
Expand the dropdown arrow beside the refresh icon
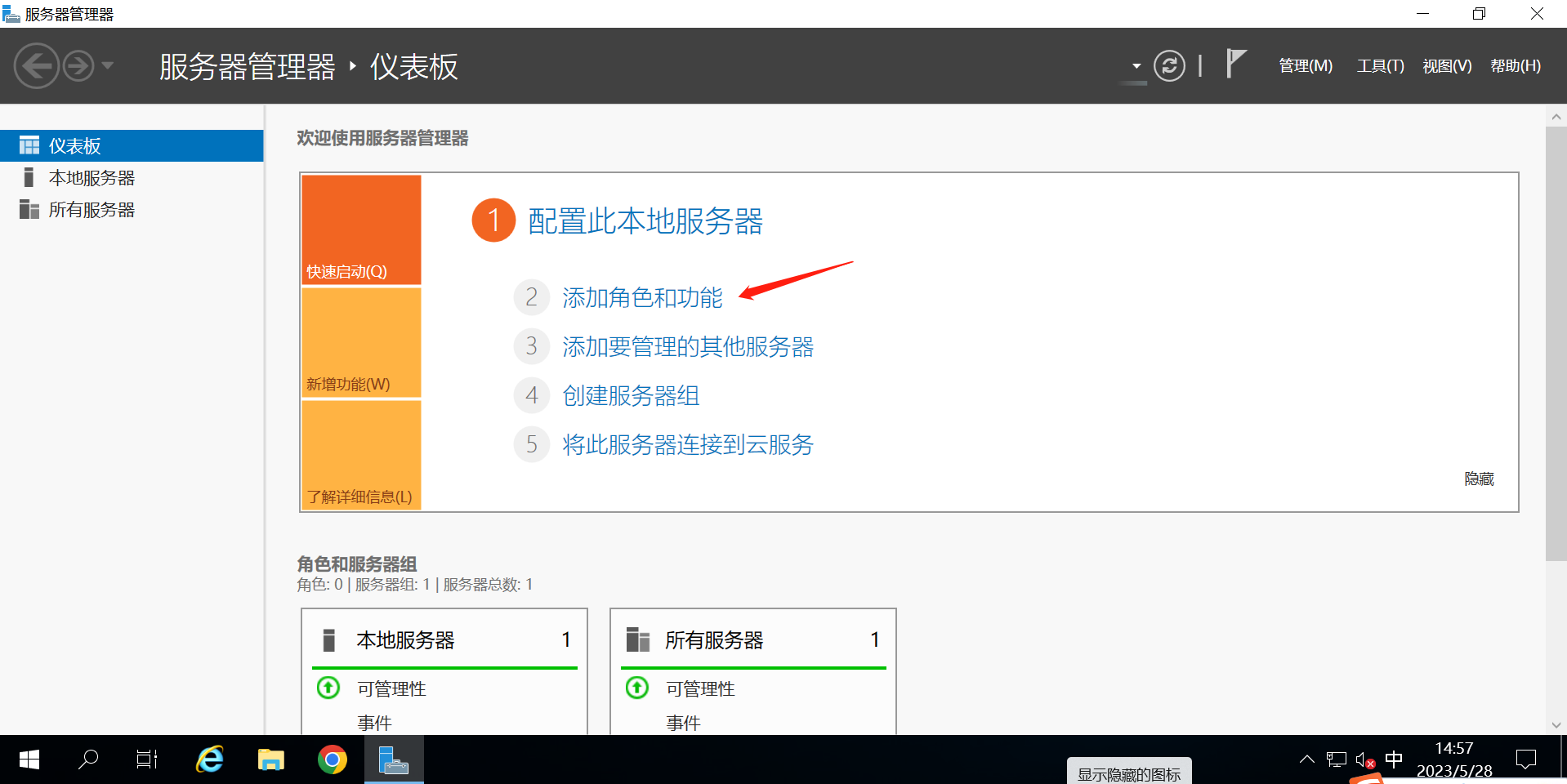tap(1136, 66)
